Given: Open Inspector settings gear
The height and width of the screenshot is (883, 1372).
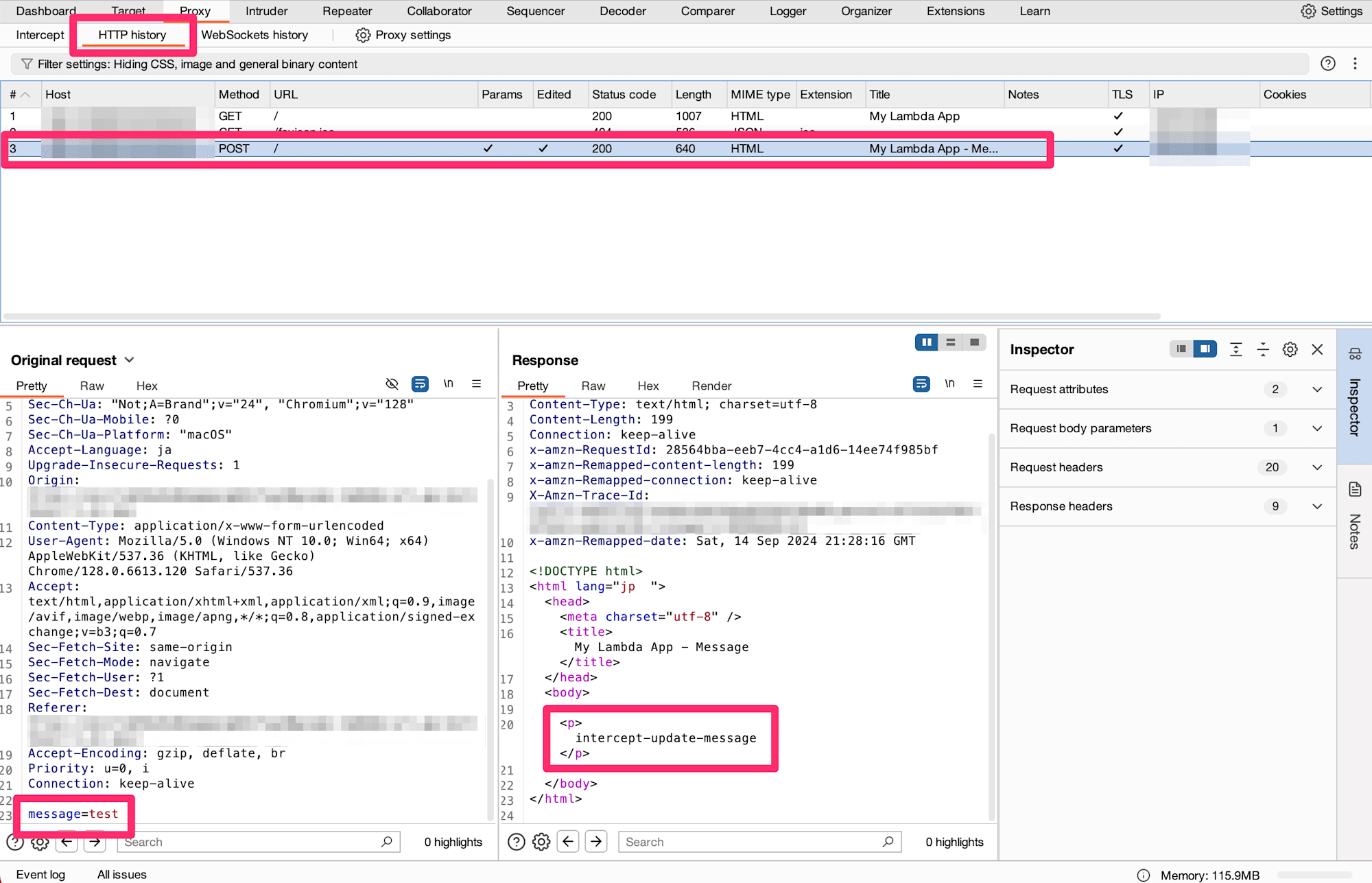Looking at the screenshot, I should (x=1290, y=349).
